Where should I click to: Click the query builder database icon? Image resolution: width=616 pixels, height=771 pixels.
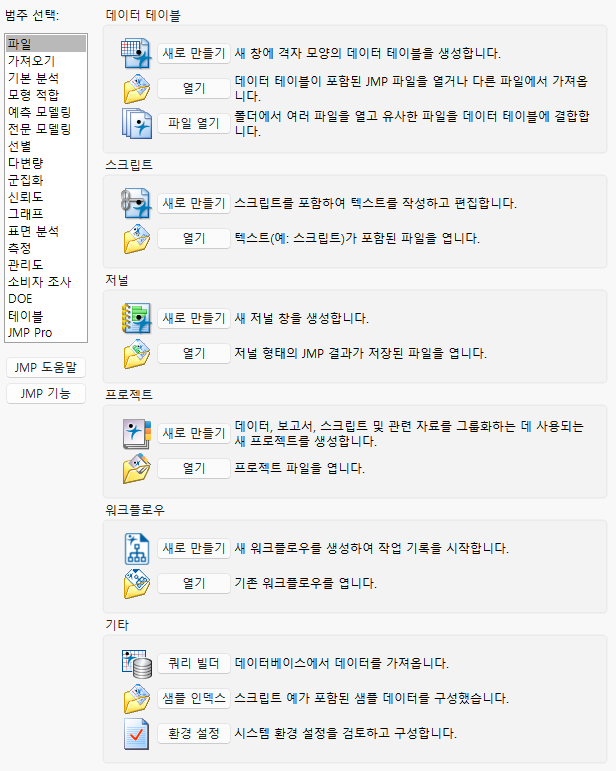136,663
